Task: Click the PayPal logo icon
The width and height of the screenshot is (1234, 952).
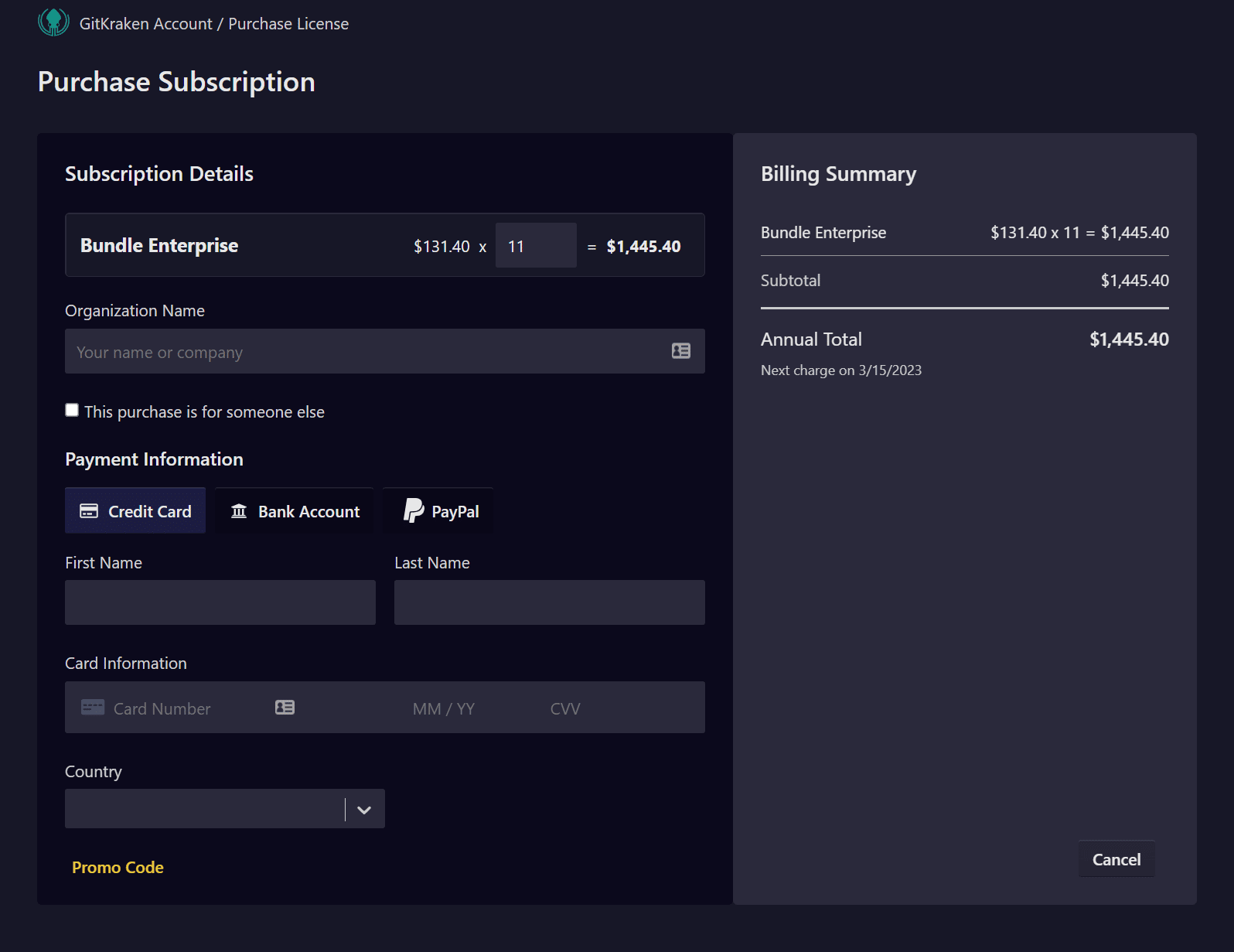Action: [x=414, y=510]
